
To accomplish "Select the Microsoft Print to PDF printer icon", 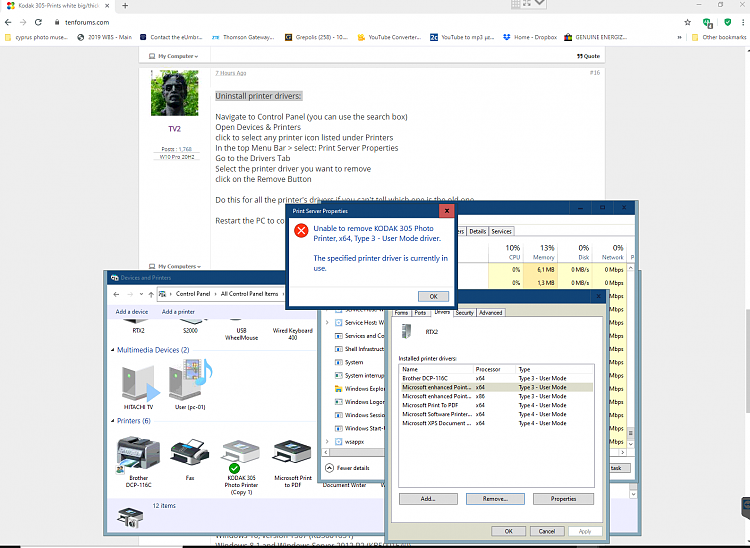I will 293,463.
